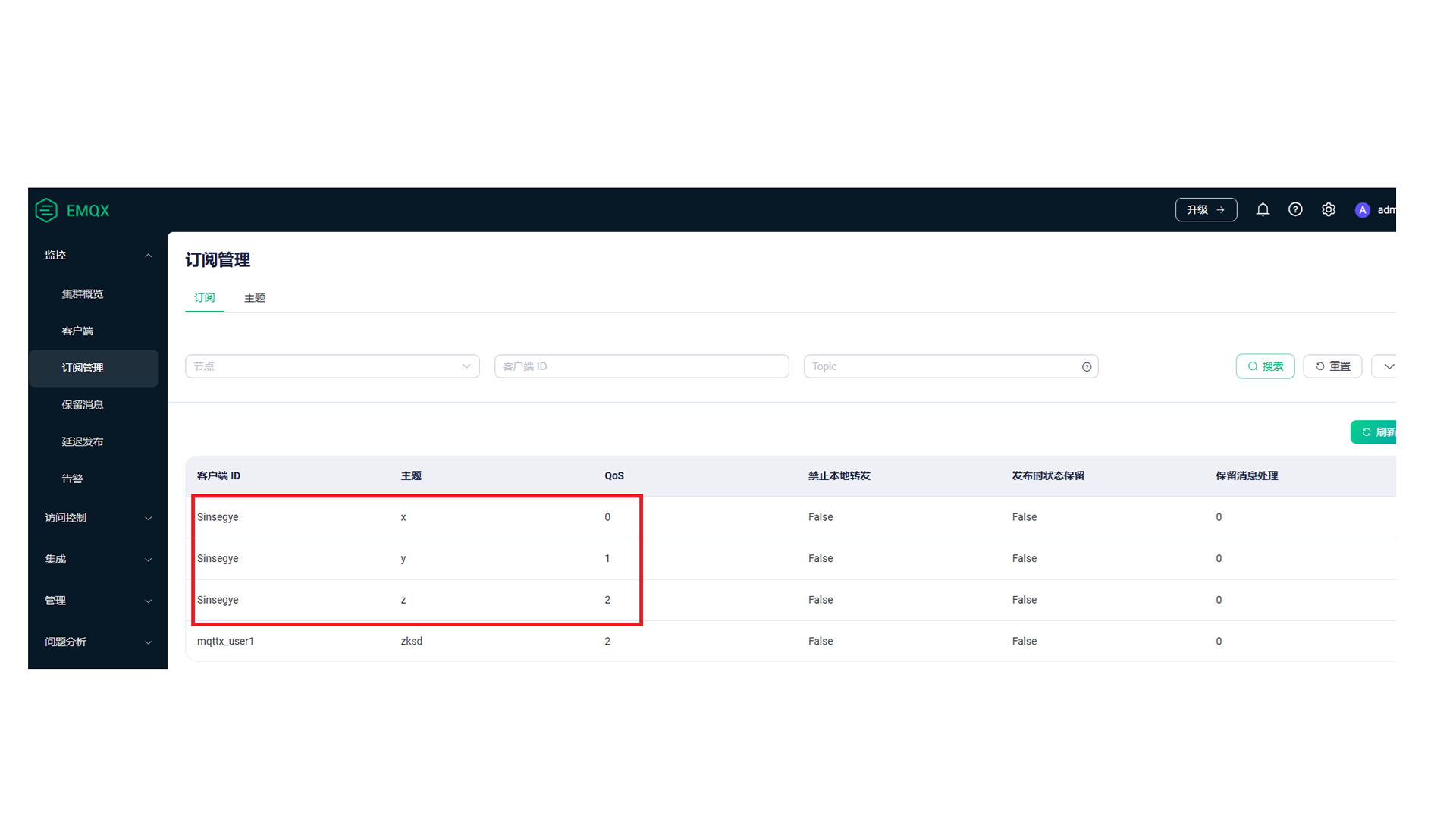Expand the 集成 sidebar section
Image resolution: width=1456 pixels, height=819 pixels.
[97, 560]
